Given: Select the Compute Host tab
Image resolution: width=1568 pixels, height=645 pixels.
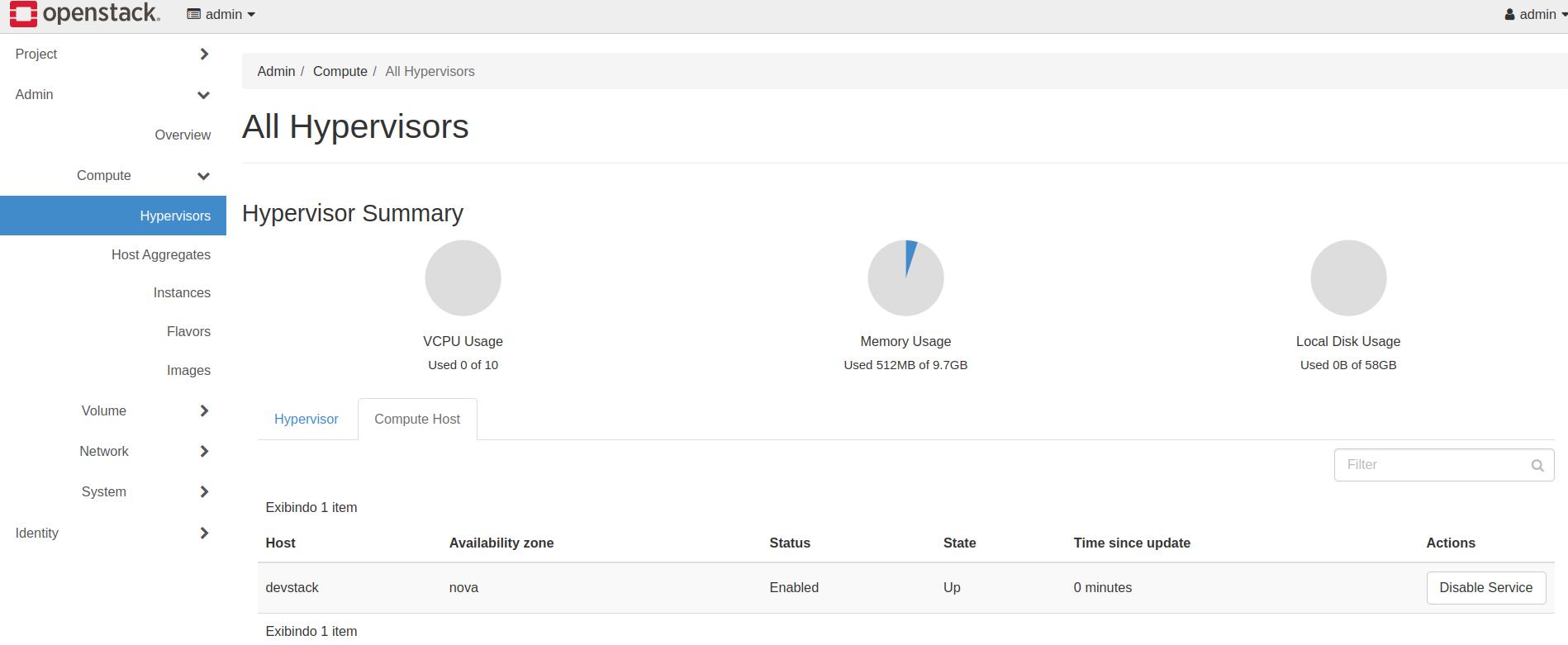Looking at the screenshot, I should 417,420.
